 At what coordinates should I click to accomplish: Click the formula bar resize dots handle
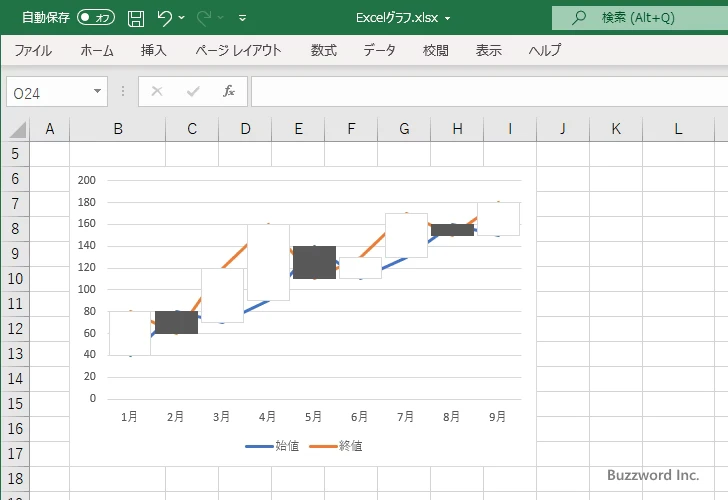point(123,91)
